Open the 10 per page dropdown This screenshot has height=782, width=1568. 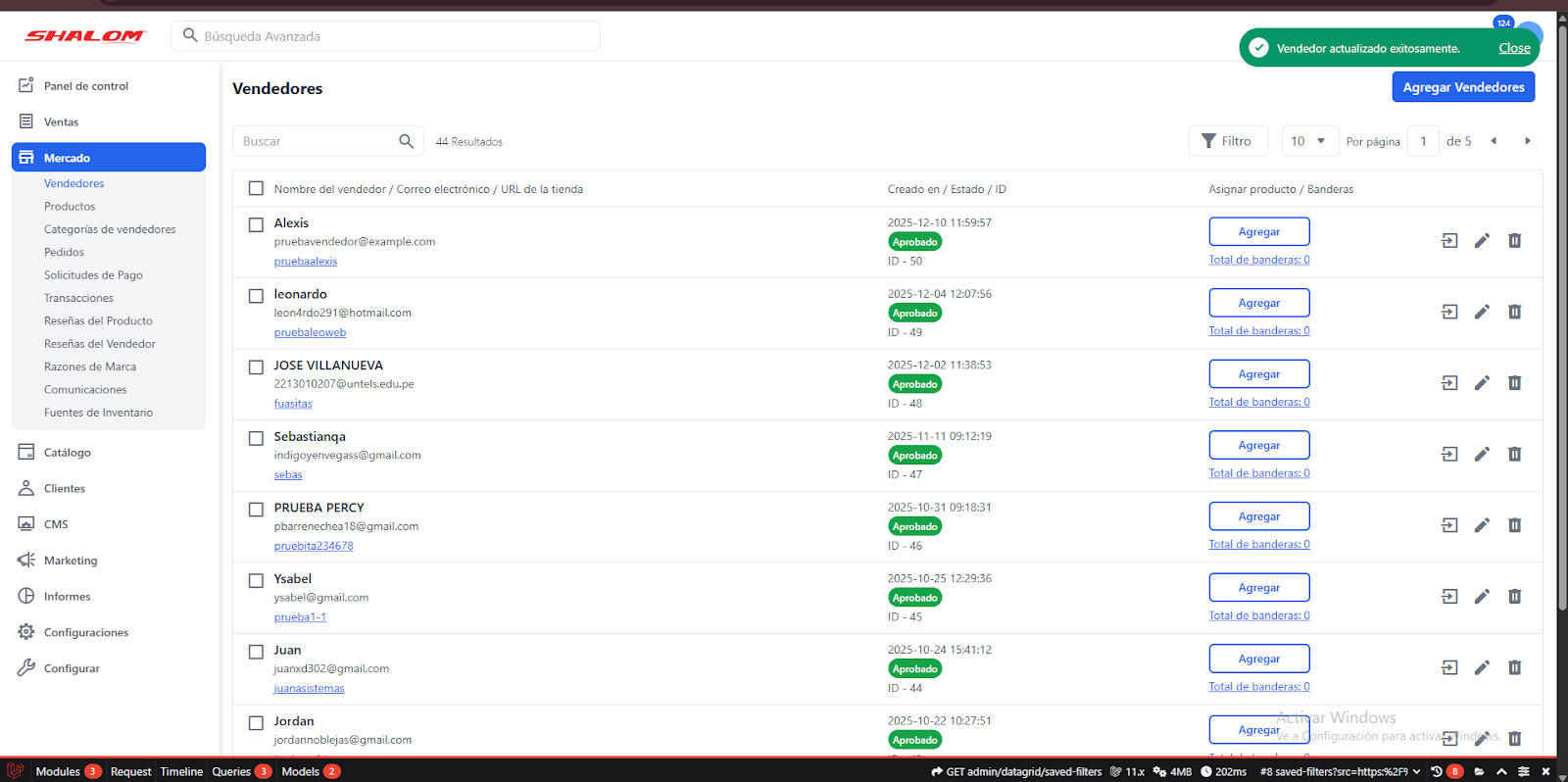(x=1309, y=141)
